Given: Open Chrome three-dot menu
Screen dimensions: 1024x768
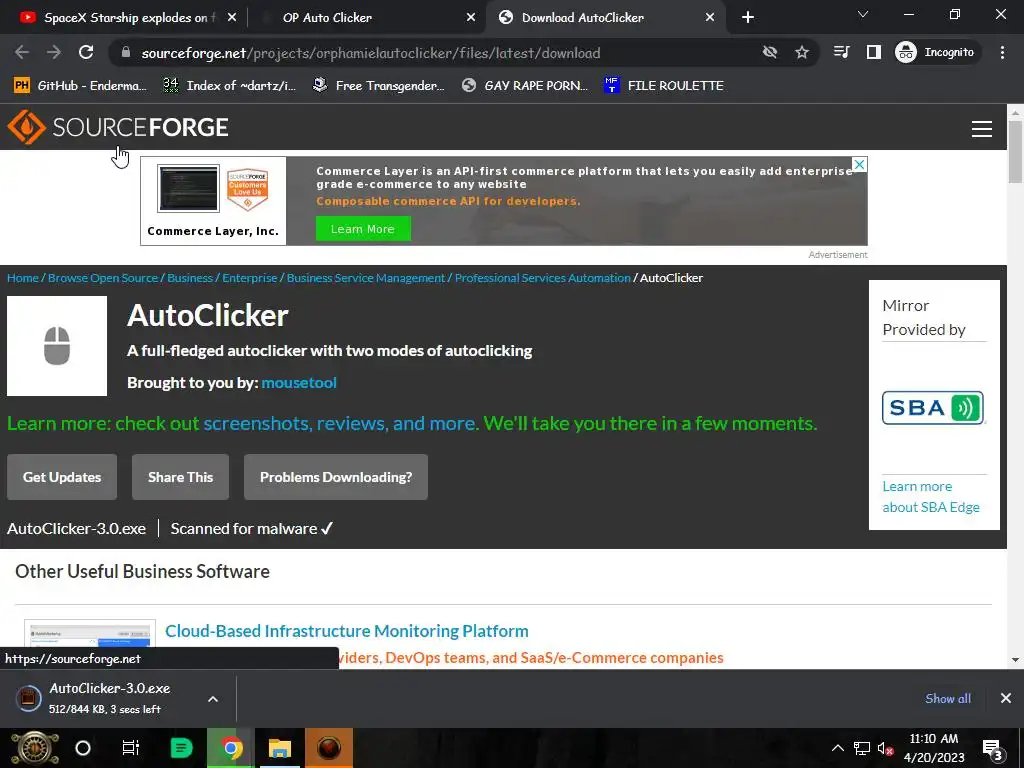Looking at the screenshot, I should pos(1002,52).
